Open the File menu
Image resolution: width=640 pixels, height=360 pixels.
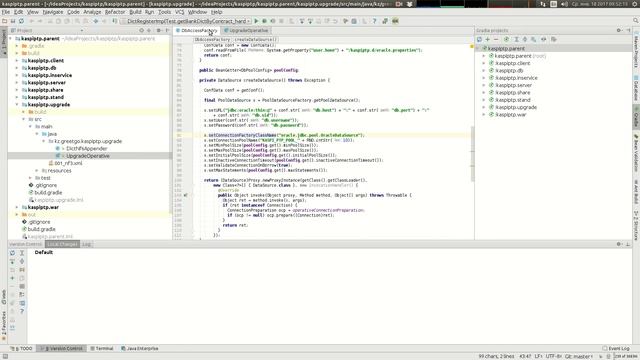point(6,12)
